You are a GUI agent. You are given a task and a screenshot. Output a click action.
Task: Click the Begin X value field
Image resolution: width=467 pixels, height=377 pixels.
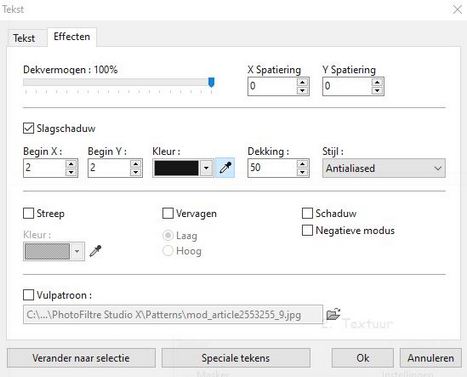[44, 168]
